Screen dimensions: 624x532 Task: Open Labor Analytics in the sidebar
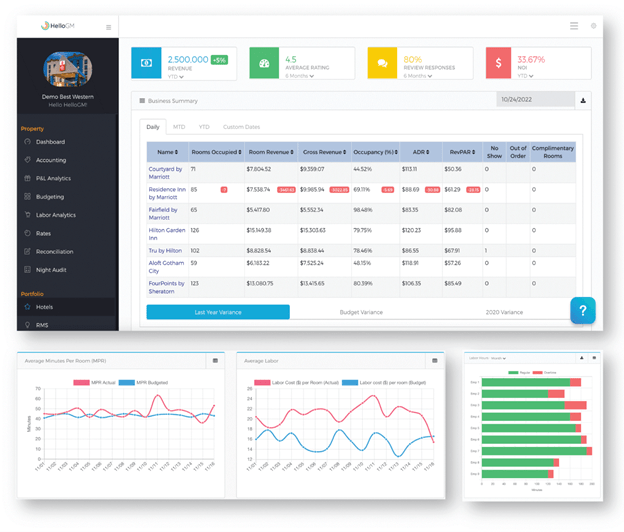coord(56,215)
